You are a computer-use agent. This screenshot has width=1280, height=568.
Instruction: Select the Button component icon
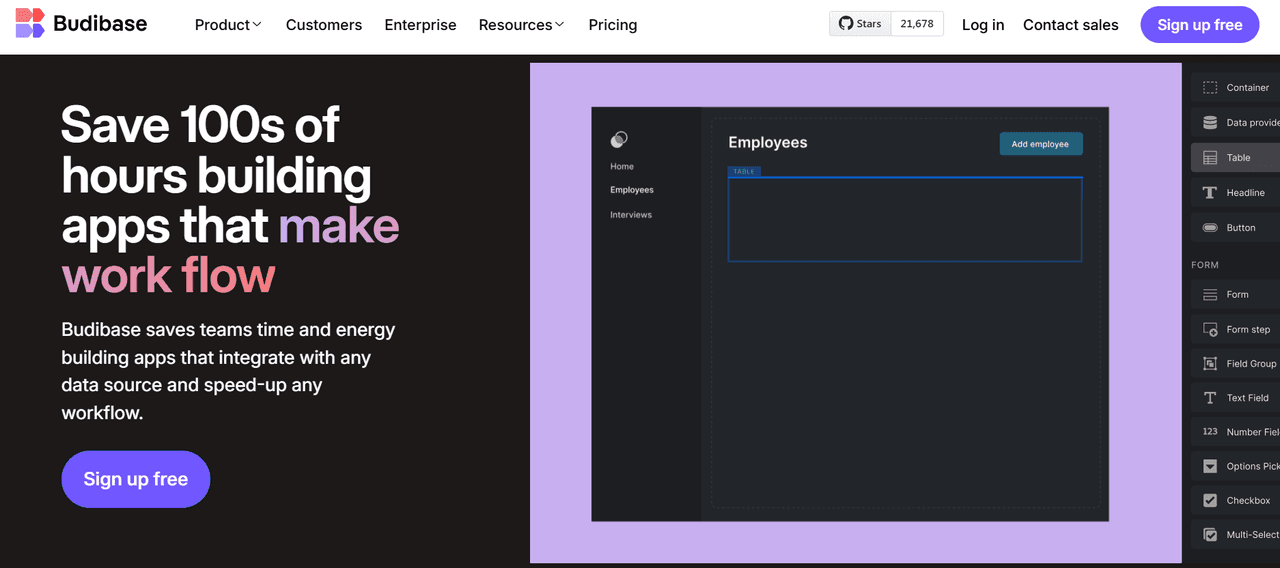coord(1210,228)
